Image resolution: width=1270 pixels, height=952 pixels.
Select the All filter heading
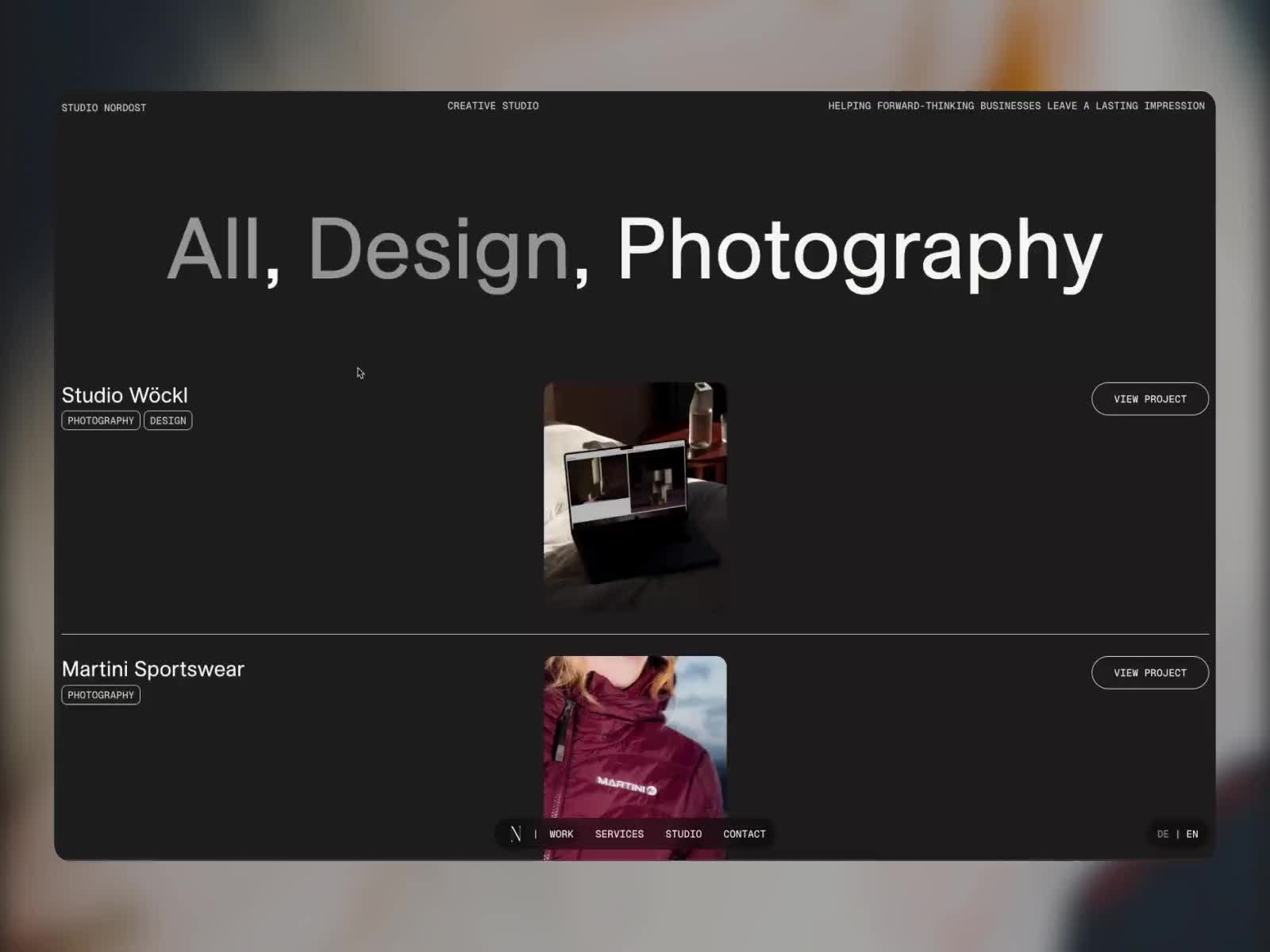[x=214, y=249]
